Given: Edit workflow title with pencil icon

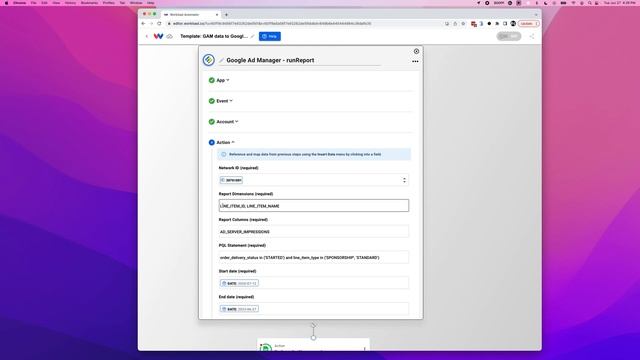Looking at the screenshot, I should (x=253, y=36).
